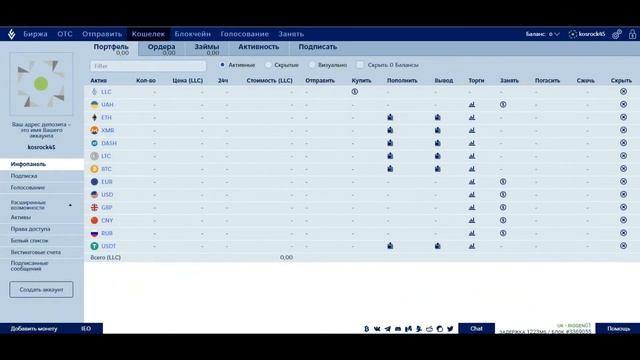The width and height of the screenshot is (640, 360).
Task: Click the UAH borrow icon
Action: (503, 104)
